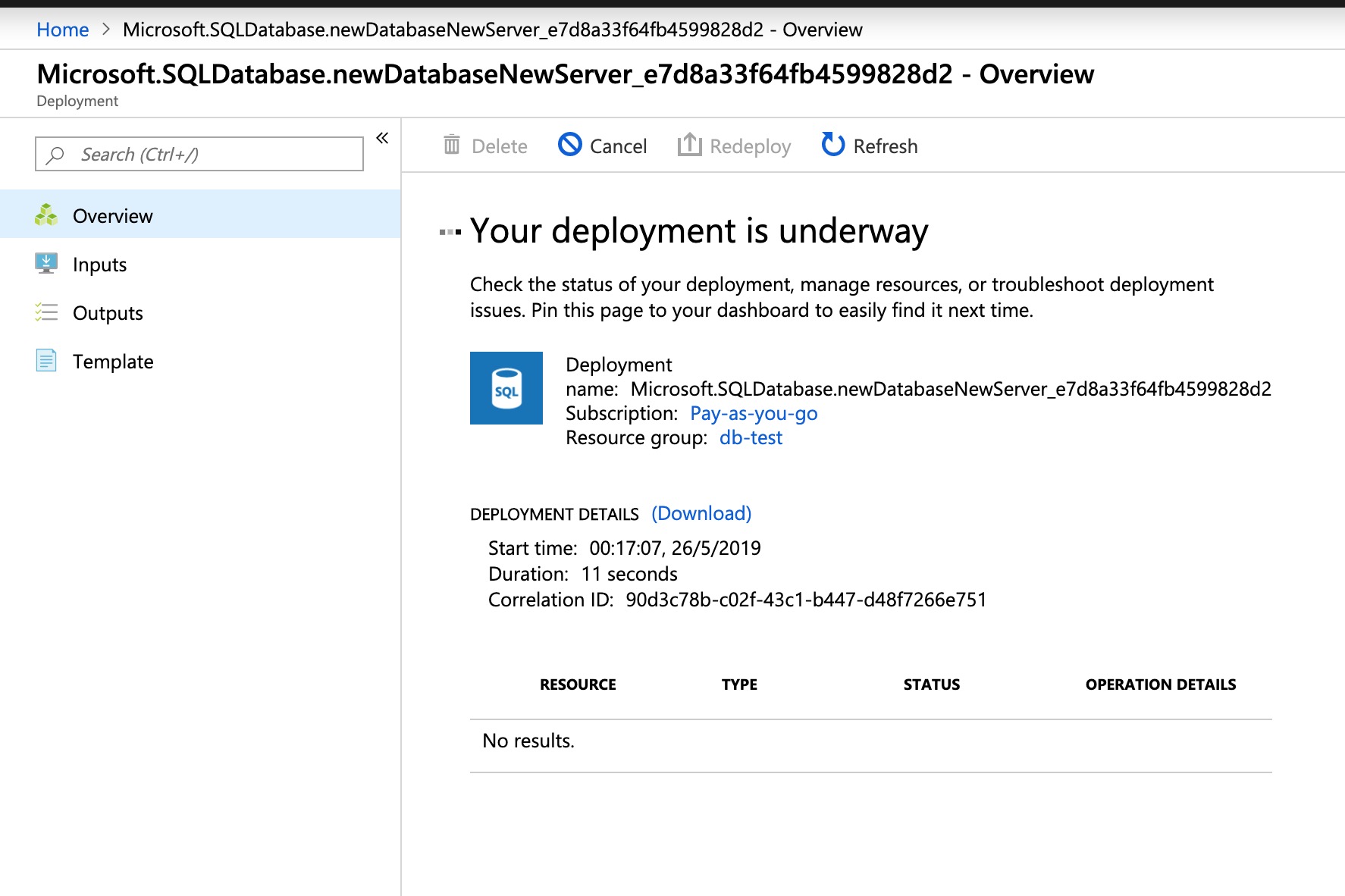The width and height of the screenshot is (1345, 896).
Task: Click the Inputs monitor icon
Action: coord(46,264)
